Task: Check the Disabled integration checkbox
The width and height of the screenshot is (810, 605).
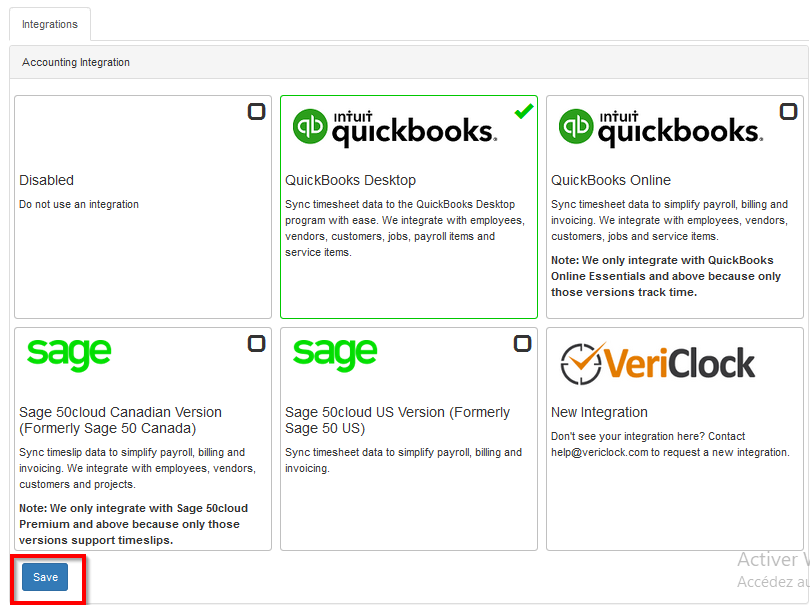Action: (256, 112)
